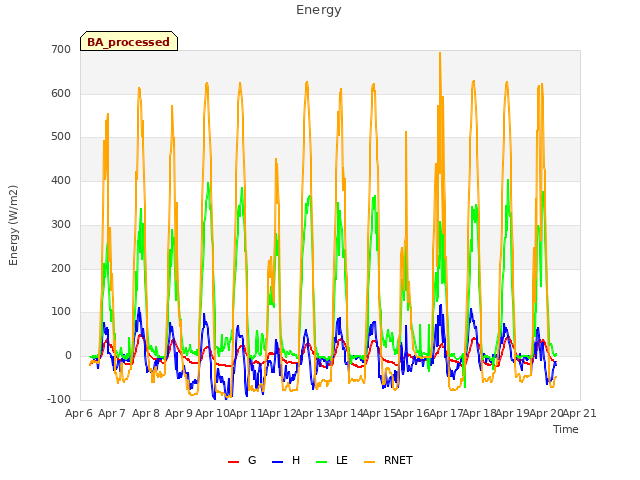Click the Apr 7 x-axis tick label

[x=112, y=413]
